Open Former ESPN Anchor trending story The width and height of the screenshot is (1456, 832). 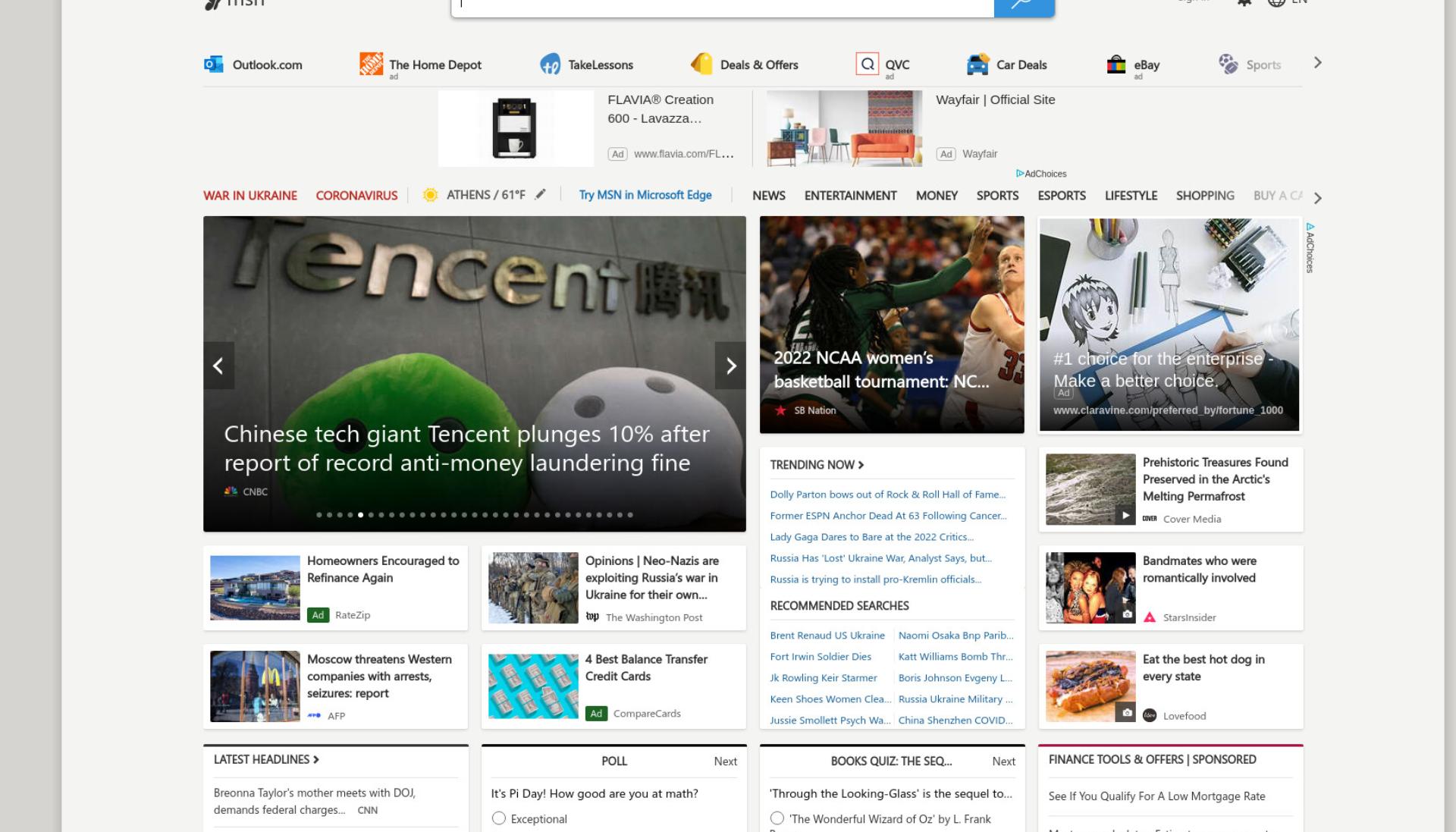tap(889, 516)
